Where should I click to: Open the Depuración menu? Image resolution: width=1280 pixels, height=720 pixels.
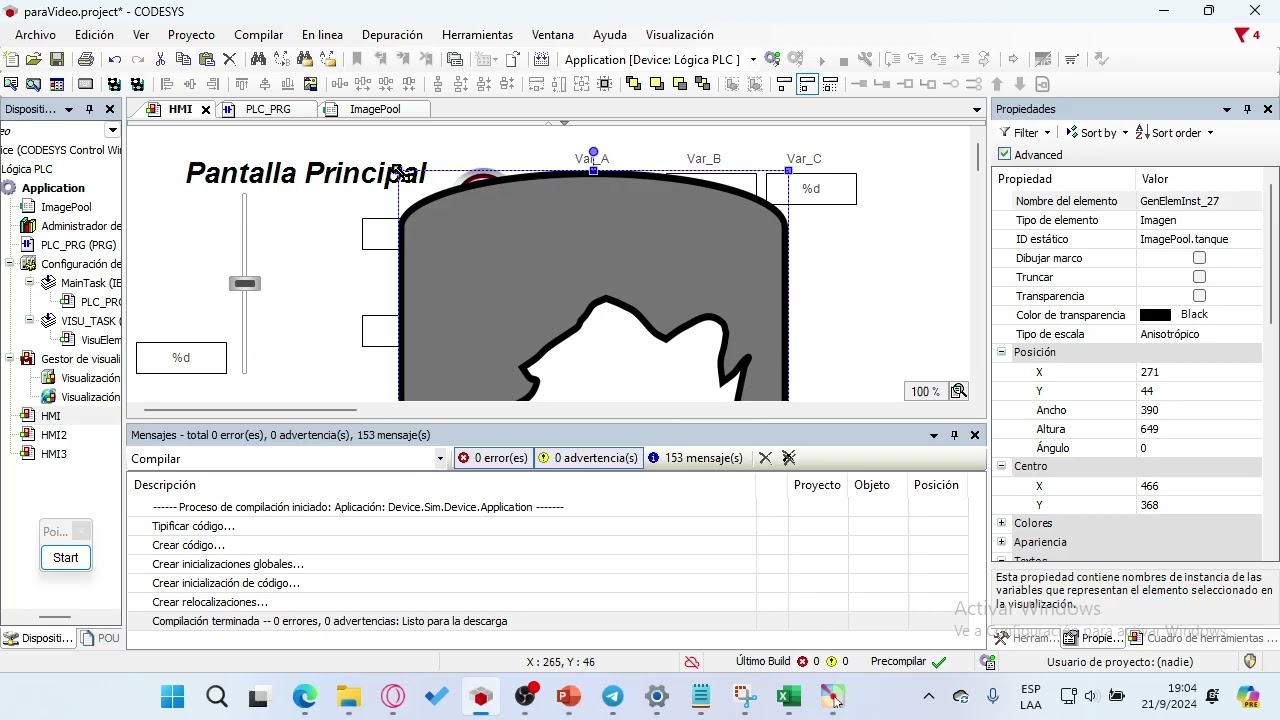(x=392, y=35)
